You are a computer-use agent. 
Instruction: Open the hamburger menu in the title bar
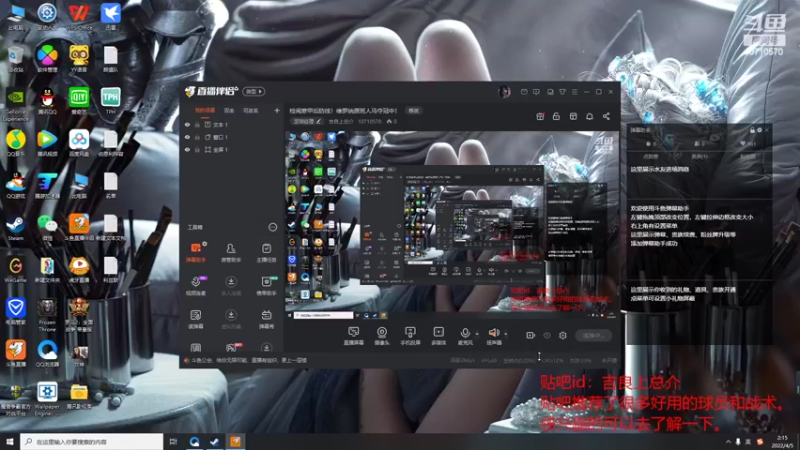pos(574,92)
